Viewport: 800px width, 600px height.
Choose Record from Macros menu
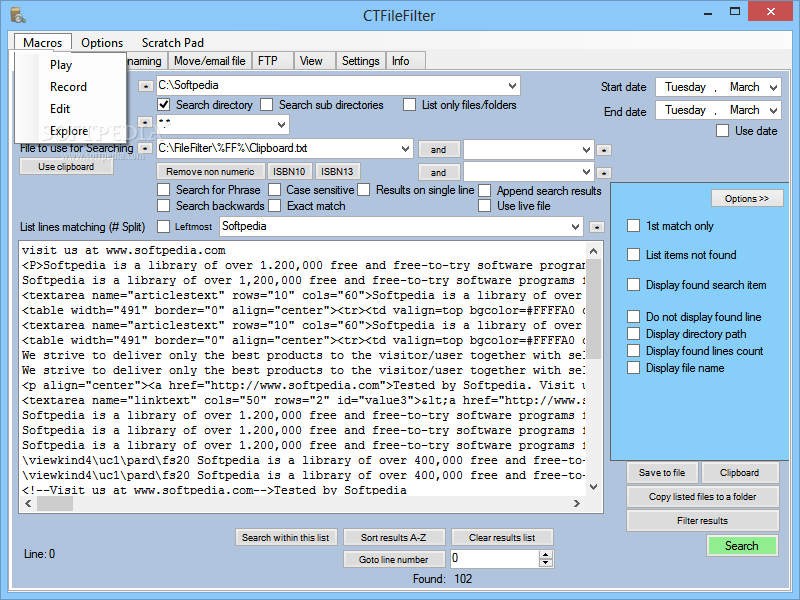pyautogui.click(x=70, y=87)
